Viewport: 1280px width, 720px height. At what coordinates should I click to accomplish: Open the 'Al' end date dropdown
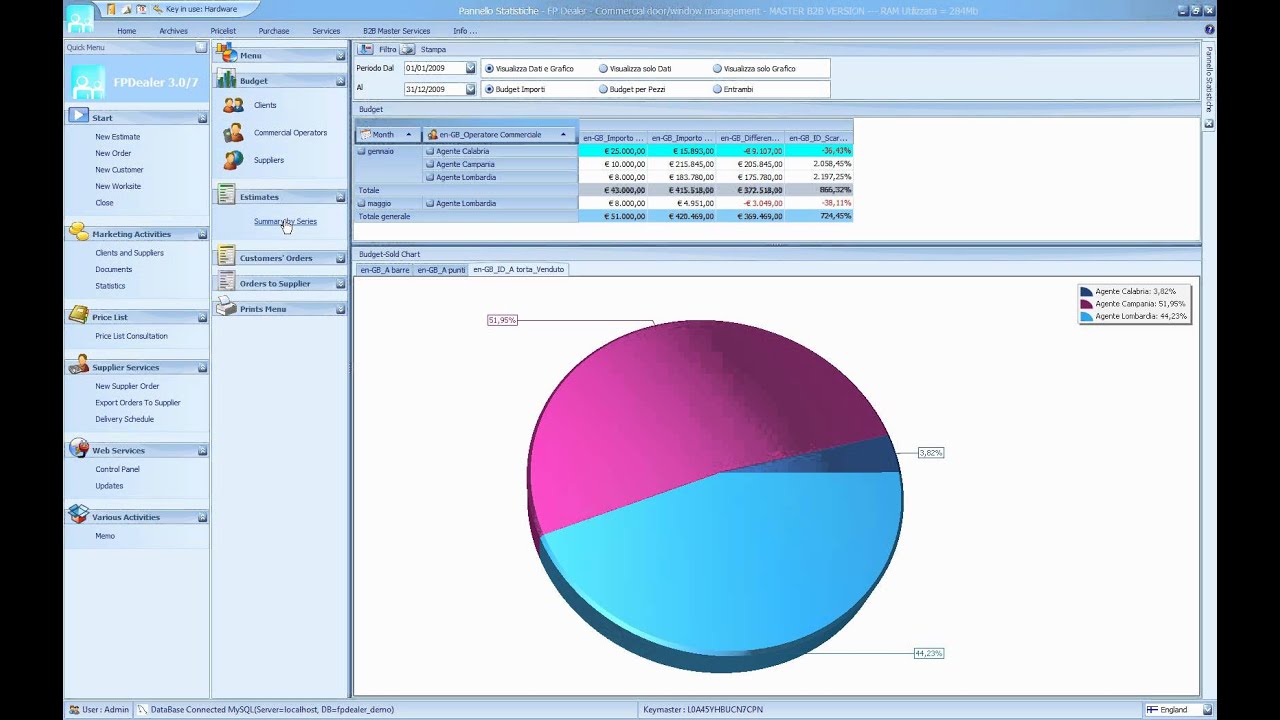pos(470,89)
